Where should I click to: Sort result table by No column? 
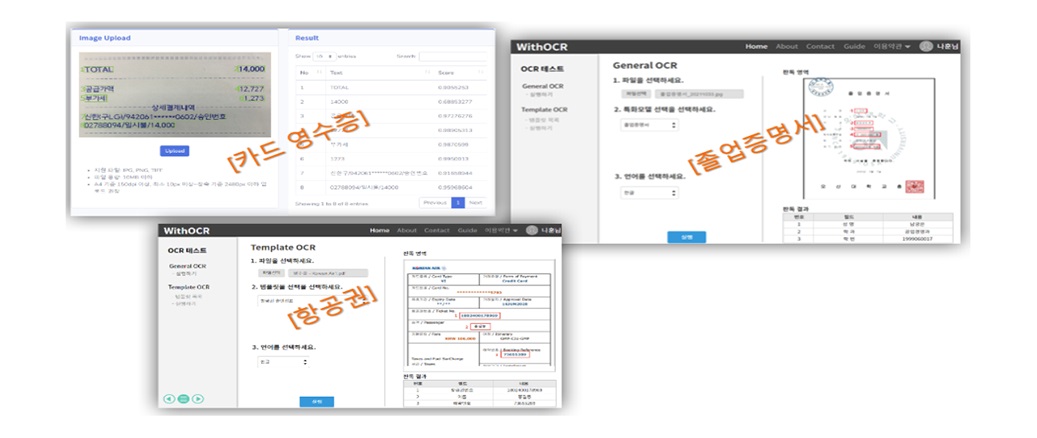[x=305, y=72]
